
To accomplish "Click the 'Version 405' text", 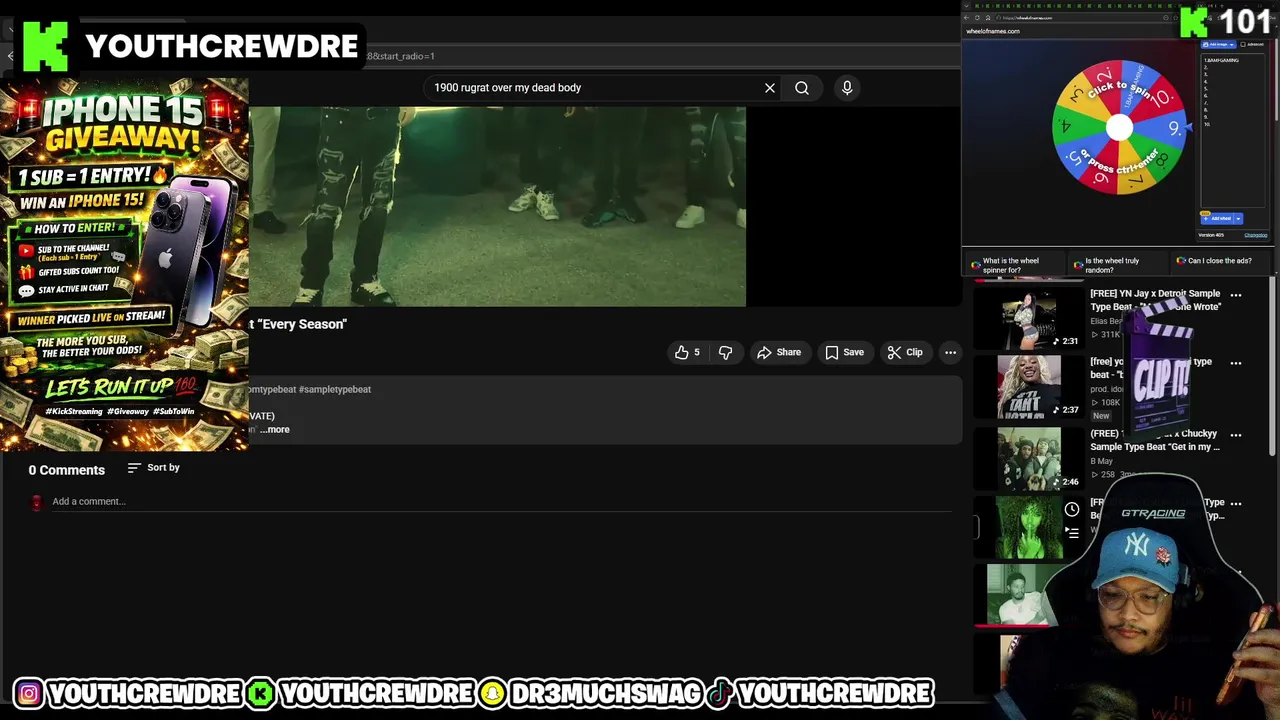I will pos(1211,235).
